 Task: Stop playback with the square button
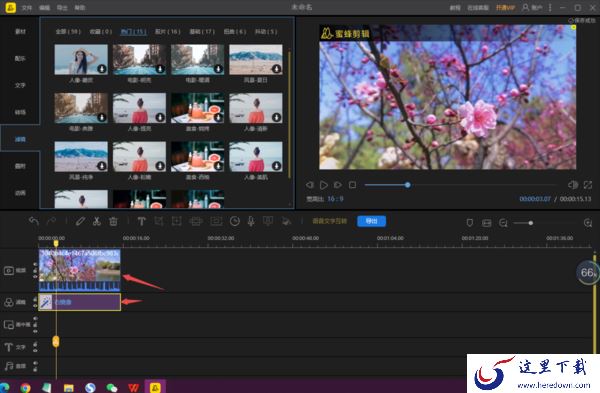coord(352,185)
